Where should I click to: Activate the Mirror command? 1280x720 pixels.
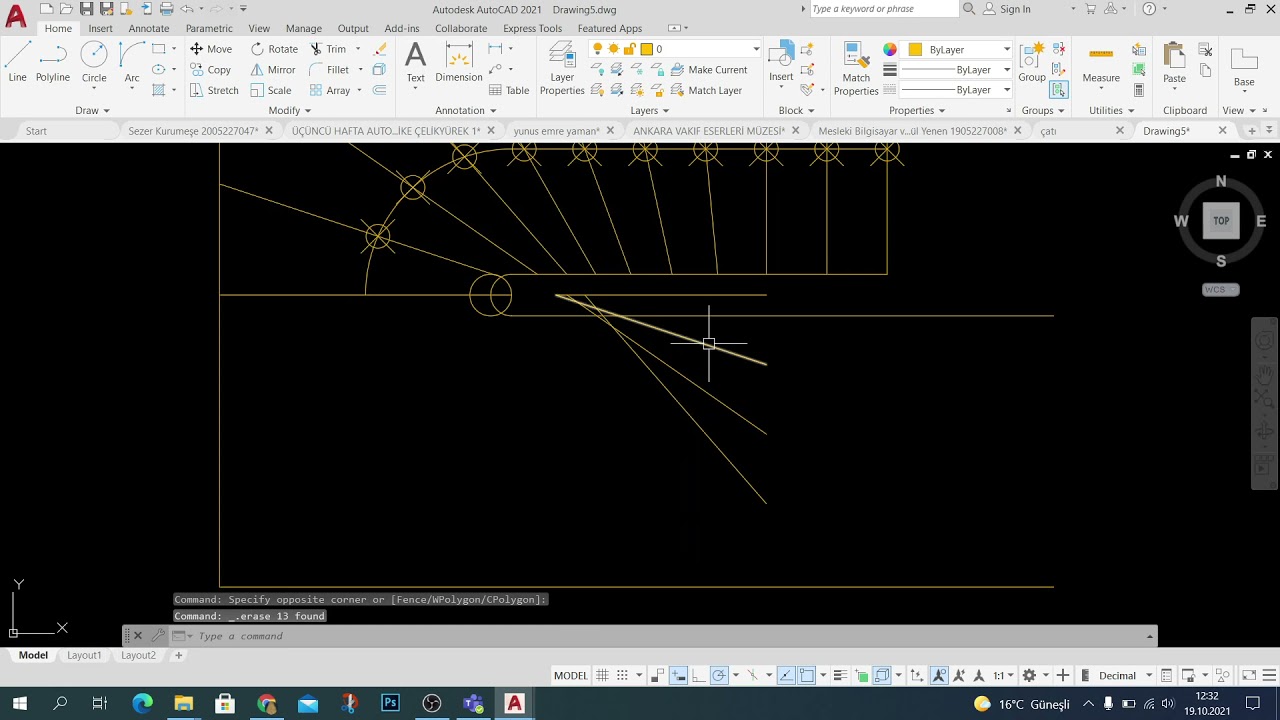tap(273, 70)
